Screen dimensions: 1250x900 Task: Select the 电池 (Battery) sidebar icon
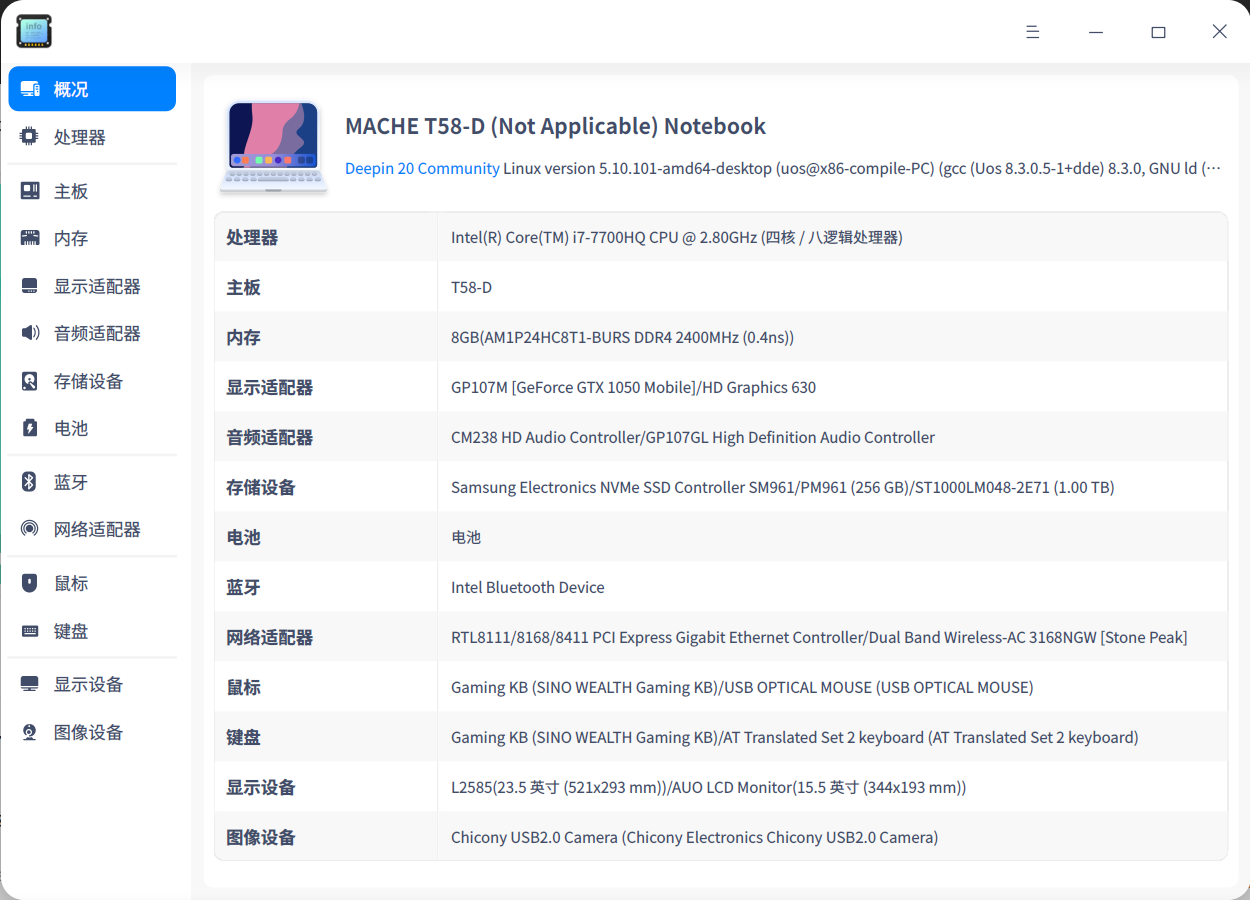click(x=30, y=429)
